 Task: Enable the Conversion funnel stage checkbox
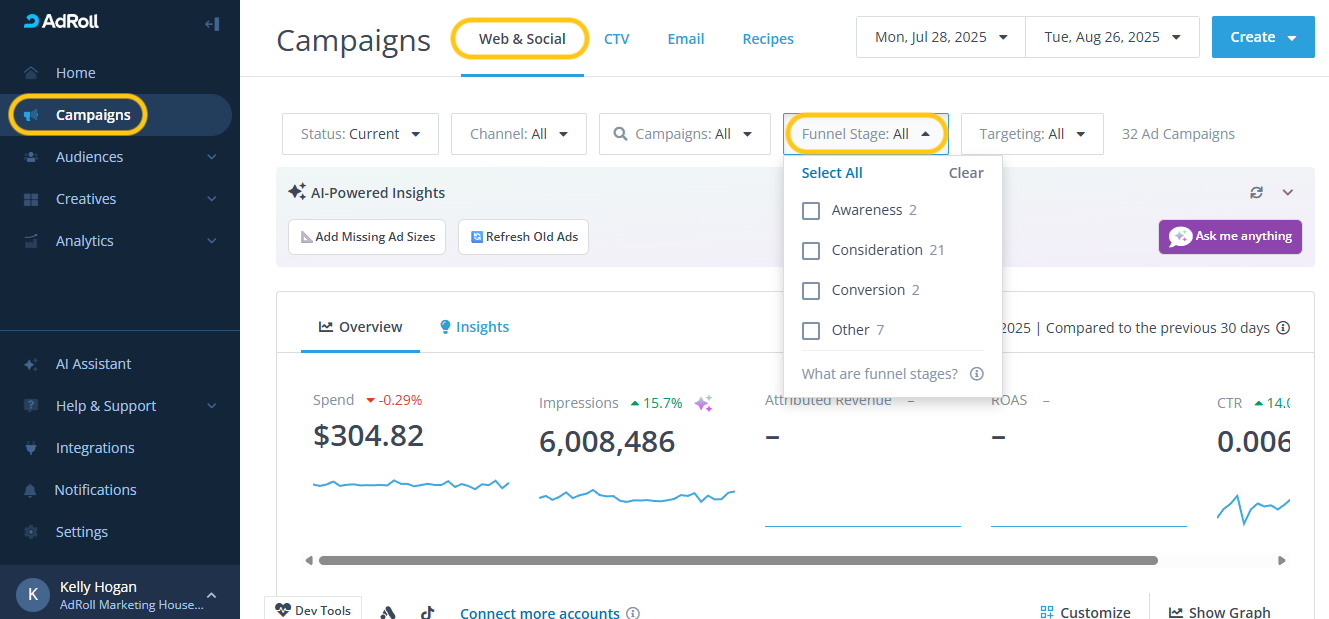coord(811,291)
